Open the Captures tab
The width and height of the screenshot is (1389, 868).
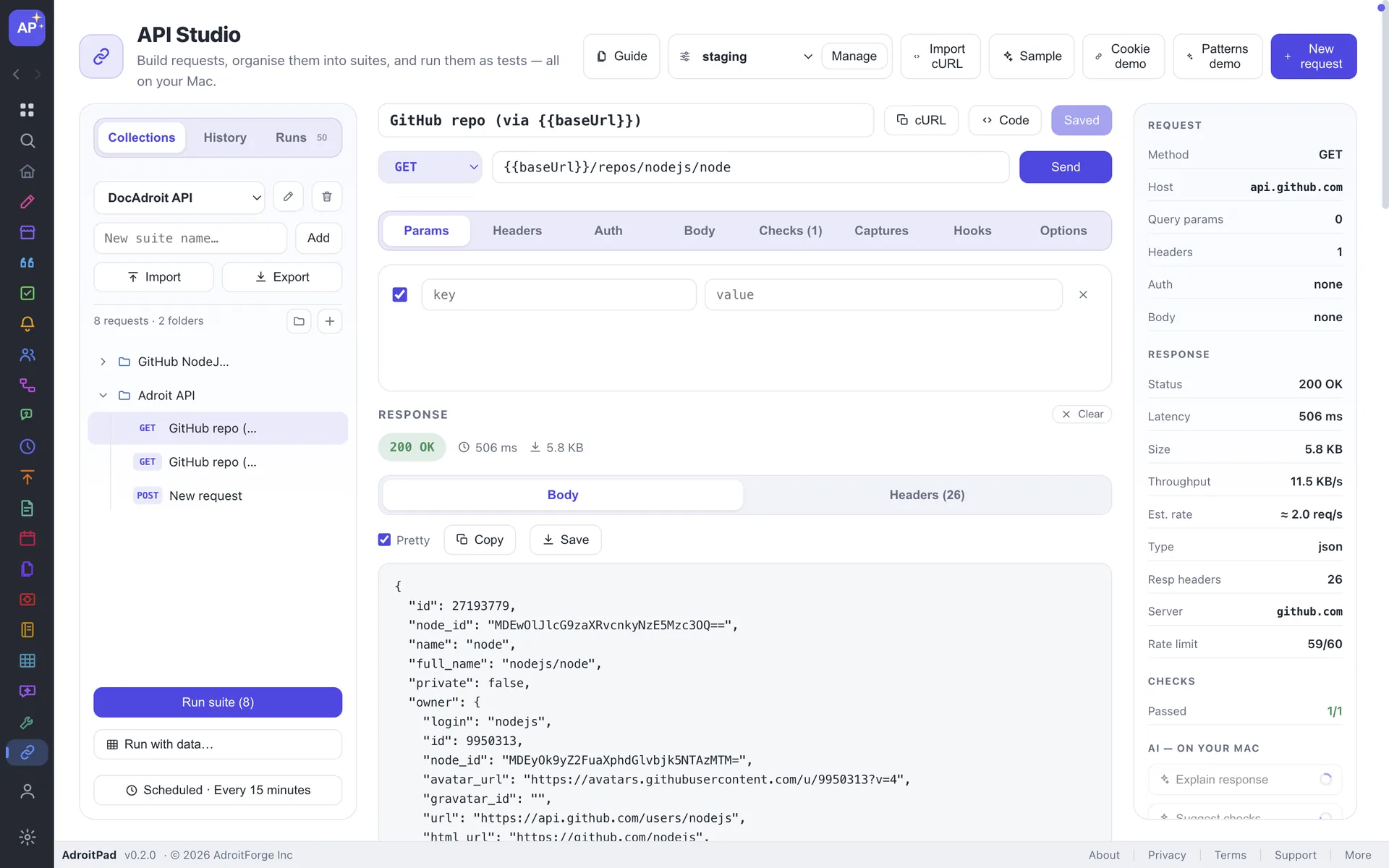coord(881,231)
